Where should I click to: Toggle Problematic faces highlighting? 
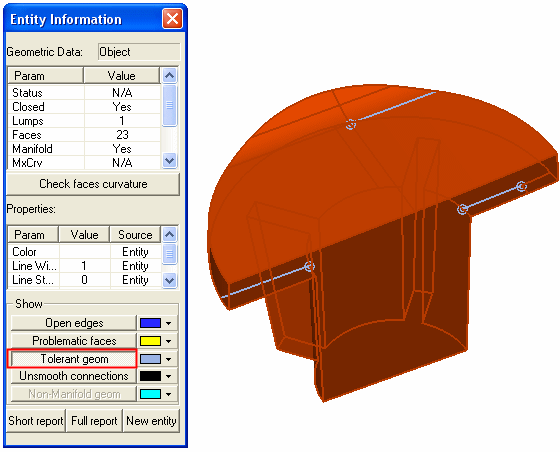coord(74,341)
